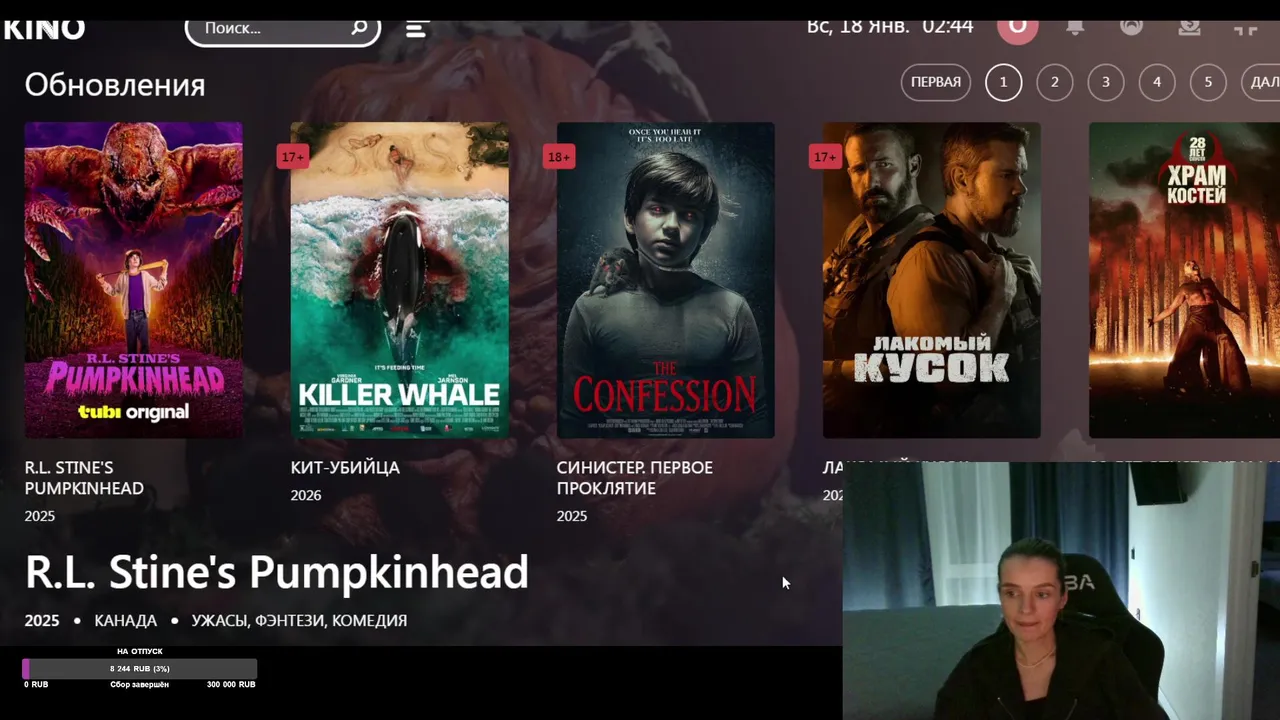The width and height of the screenshot is (1280, 720).
Task: Click the KINO logo
Action: tap(44, 29)
